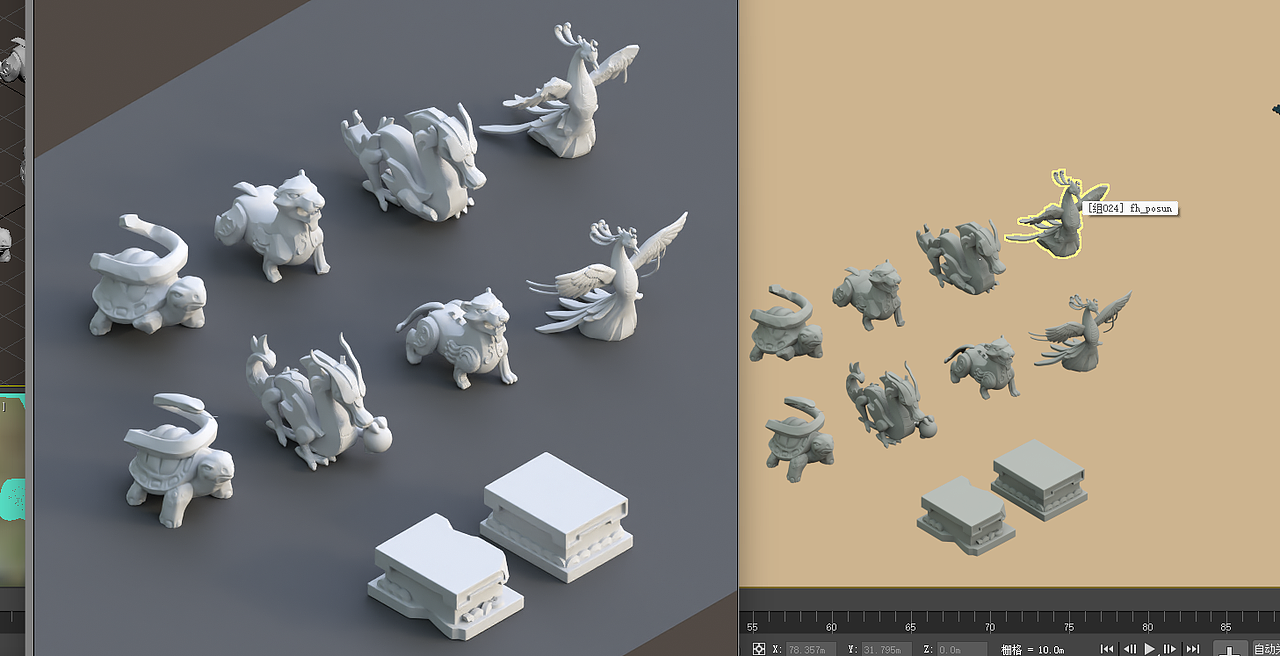Select the intact stone pedestal in beige viewport

(1040, 480)
